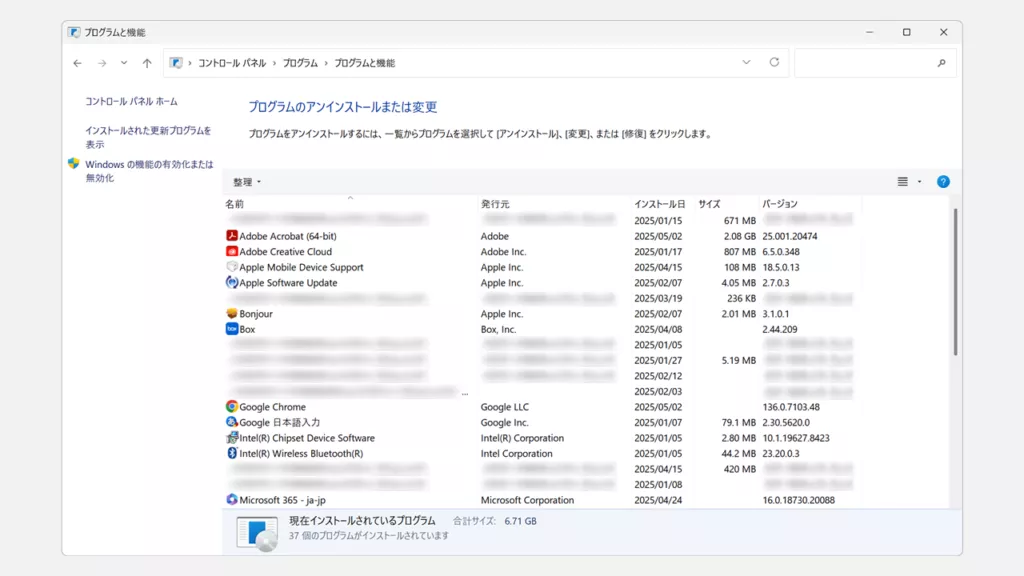Select the Google 日本語入力 entry
The image size is (1024, 576).
pos(541,423)
